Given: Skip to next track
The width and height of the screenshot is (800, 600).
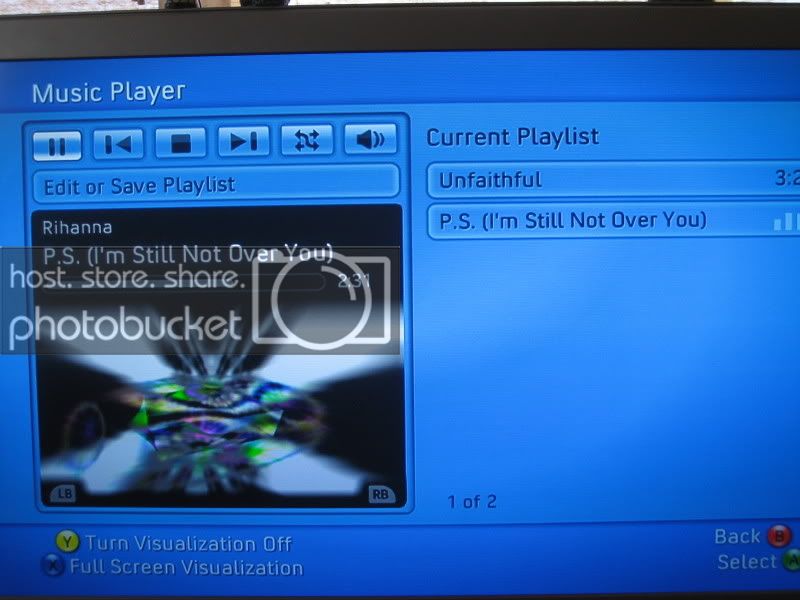Looking at the screenshot, I should coord(244,140).
